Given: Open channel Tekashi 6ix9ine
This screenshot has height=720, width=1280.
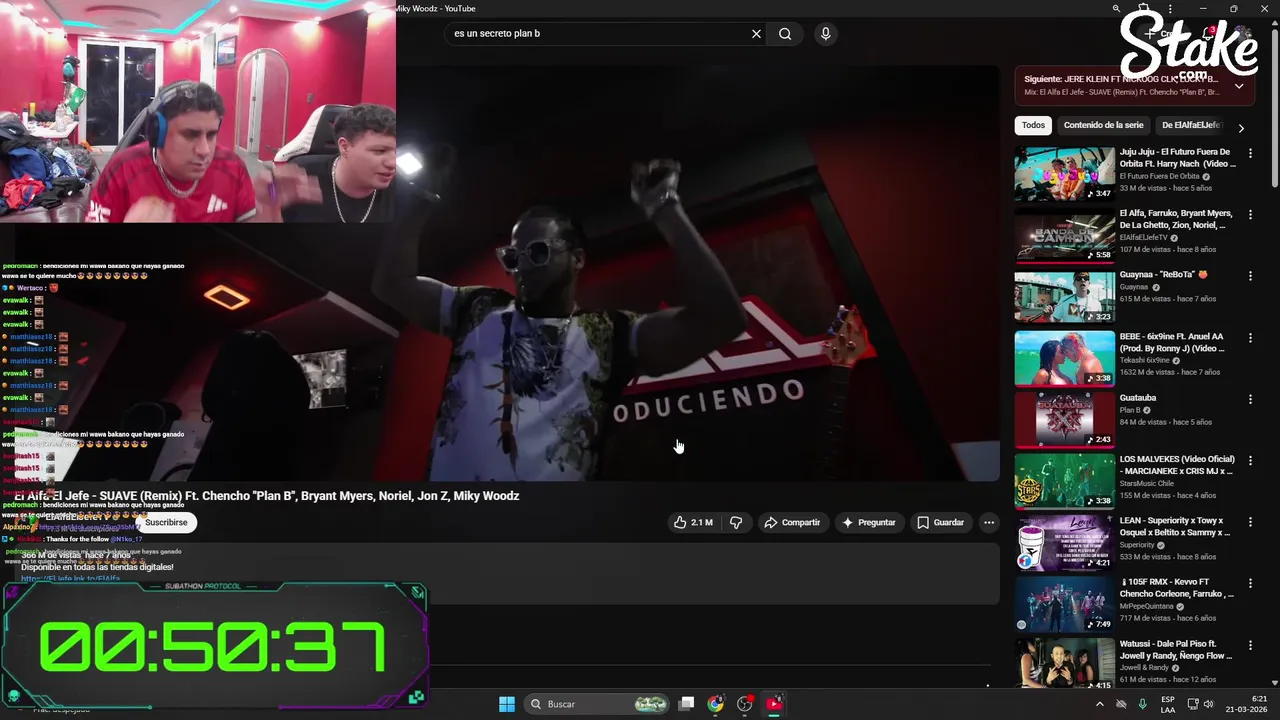Looking at the screenshot, I should [x=1147, y=360].
